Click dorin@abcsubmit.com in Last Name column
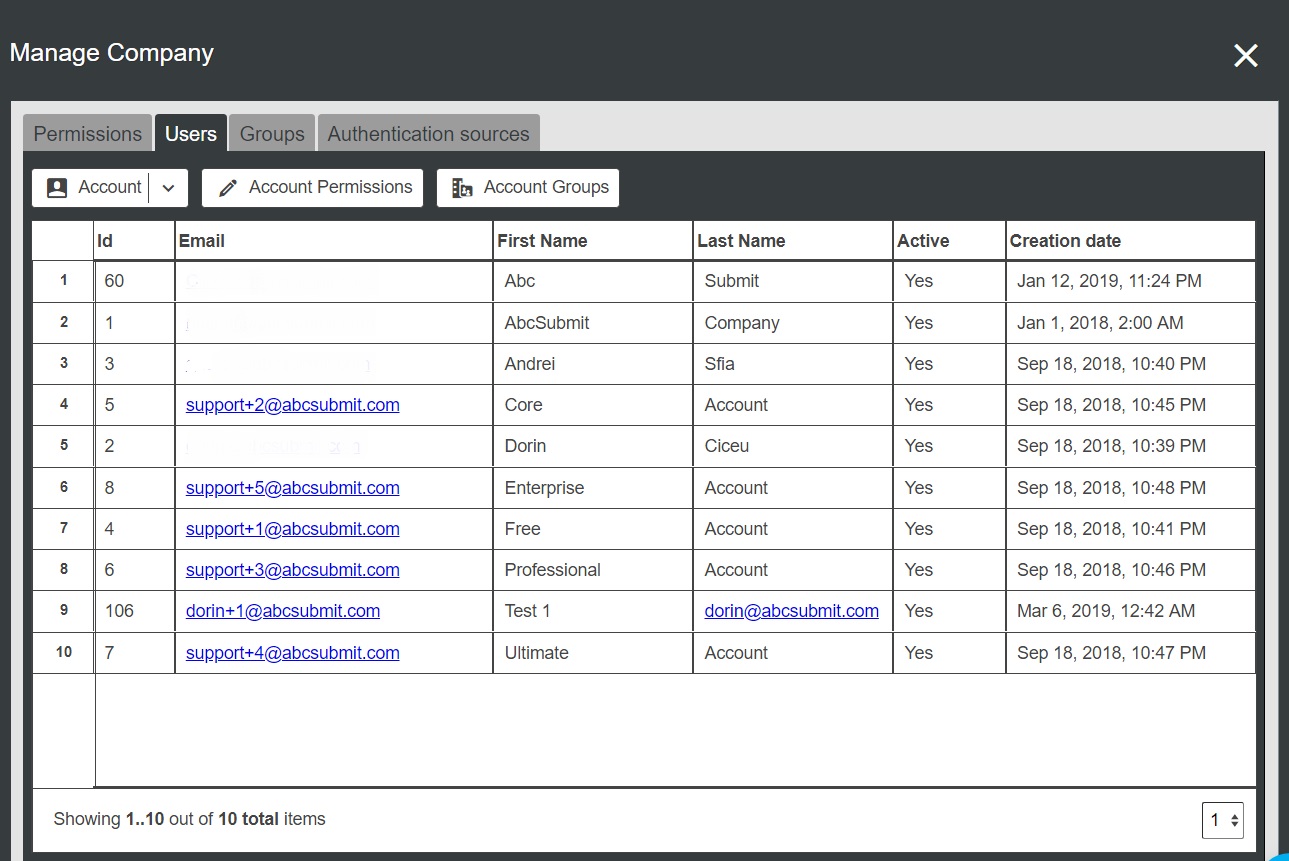Screen dimensions: 1289x861 [x=791, y=611]
